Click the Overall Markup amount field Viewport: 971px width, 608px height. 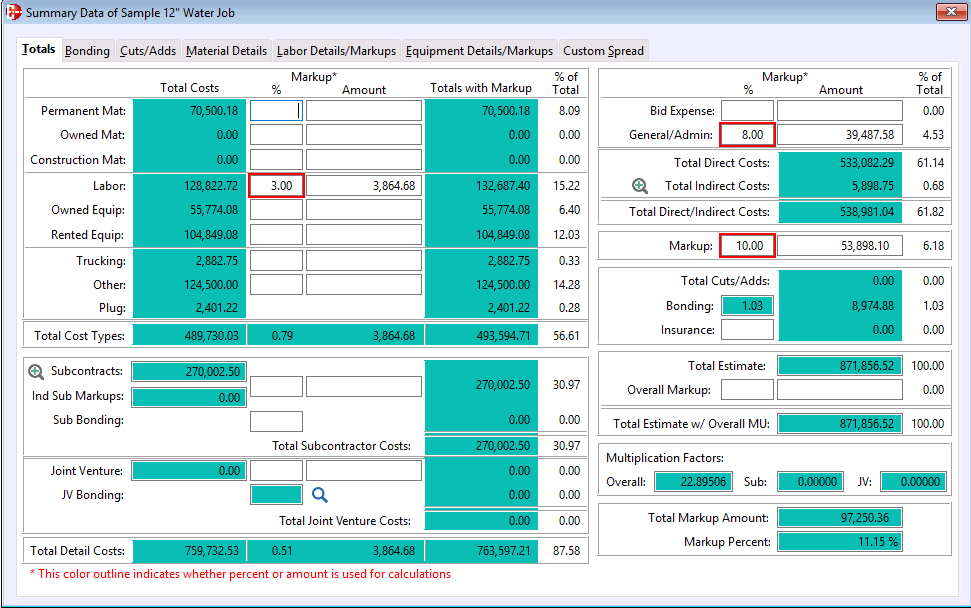pos(840,389)
